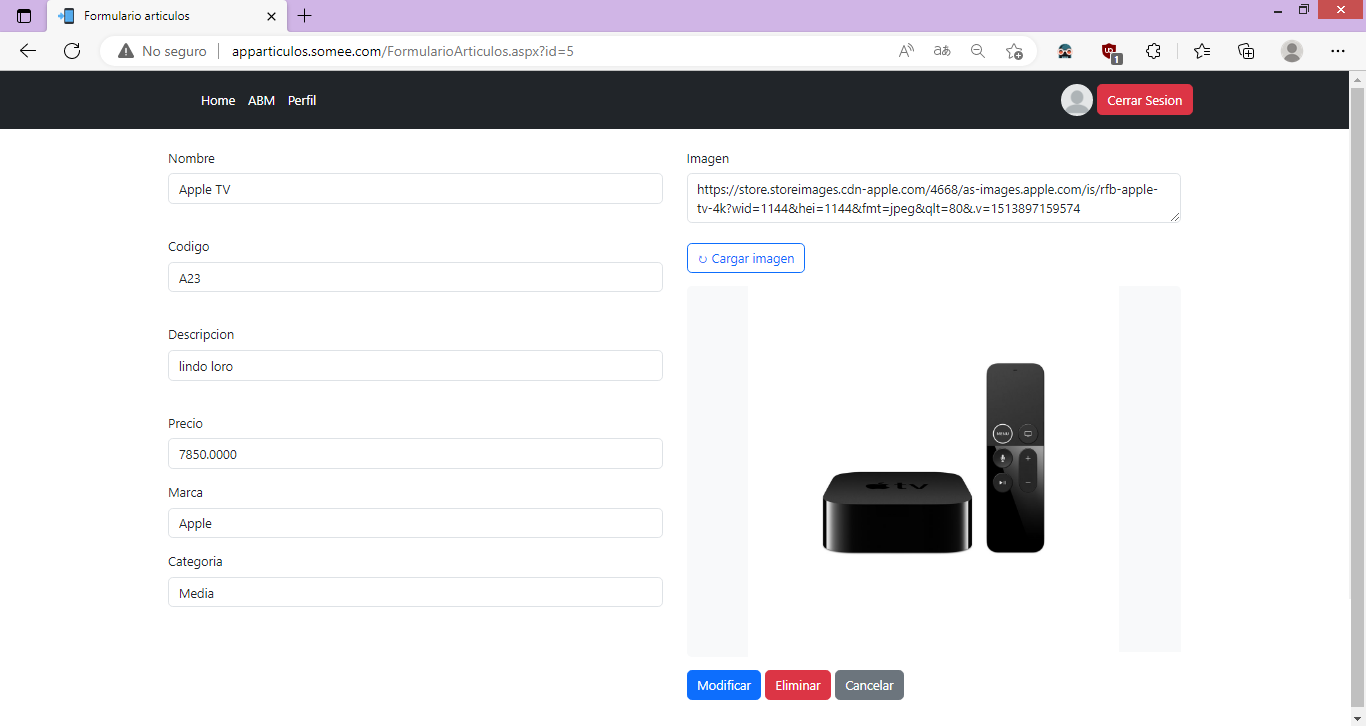The width and height of the screenshot is (1366, 726).
Task: Click the Imagen URL text area
Action: pyautogui.click(x=934, y=198)
